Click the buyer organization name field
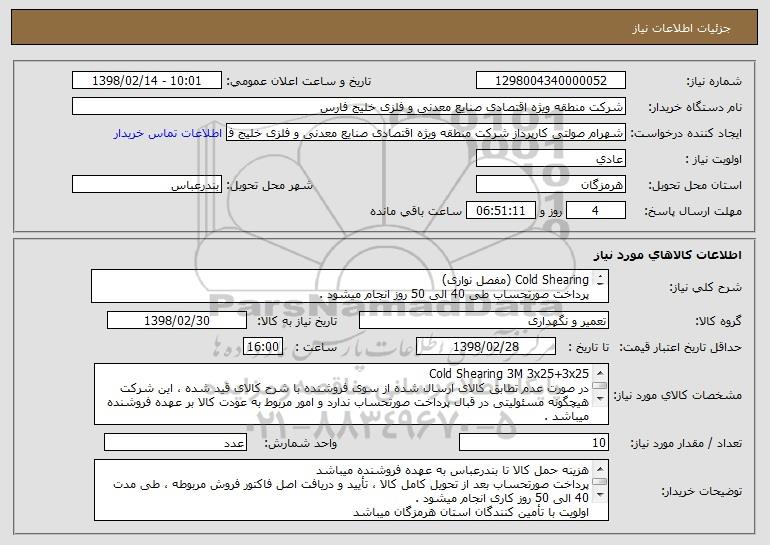The height and width of the screenshot is (545, 770). [x=349, y=107]
